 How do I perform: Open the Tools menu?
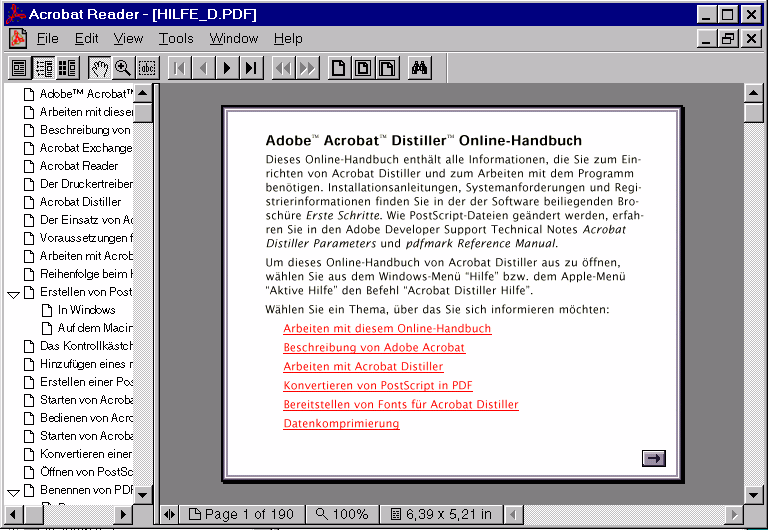176,38
